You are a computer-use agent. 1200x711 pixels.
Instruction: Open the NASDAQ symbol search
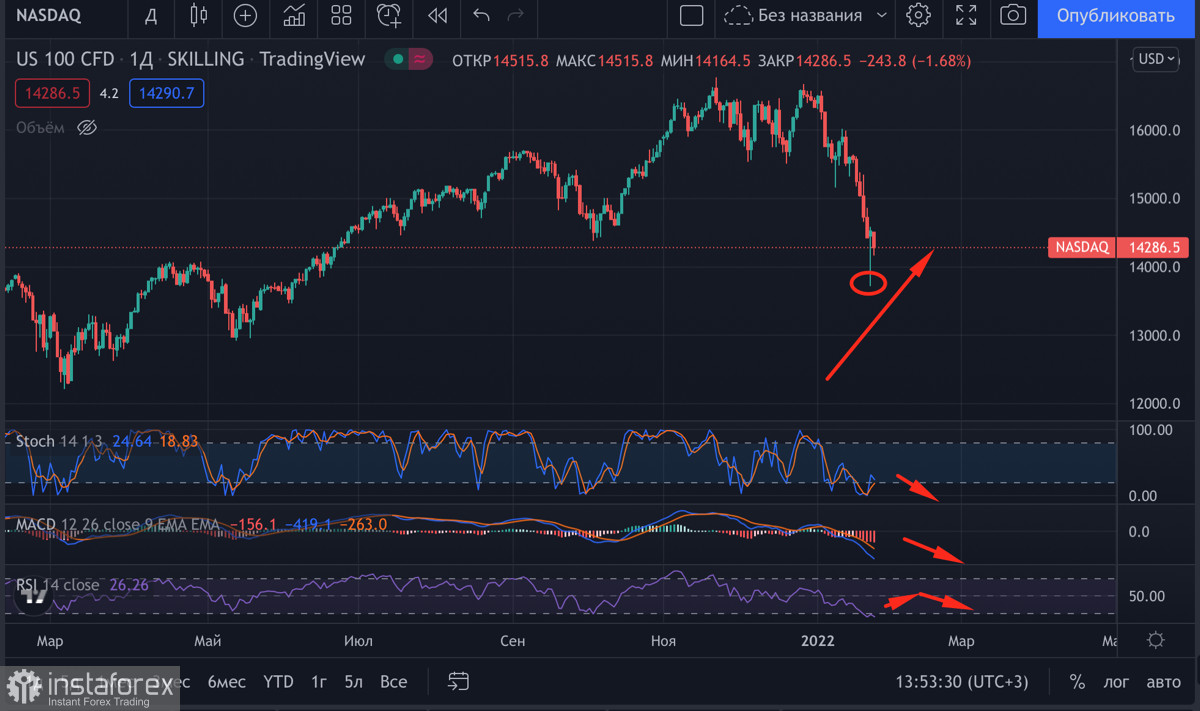click(x=47, y=16)
